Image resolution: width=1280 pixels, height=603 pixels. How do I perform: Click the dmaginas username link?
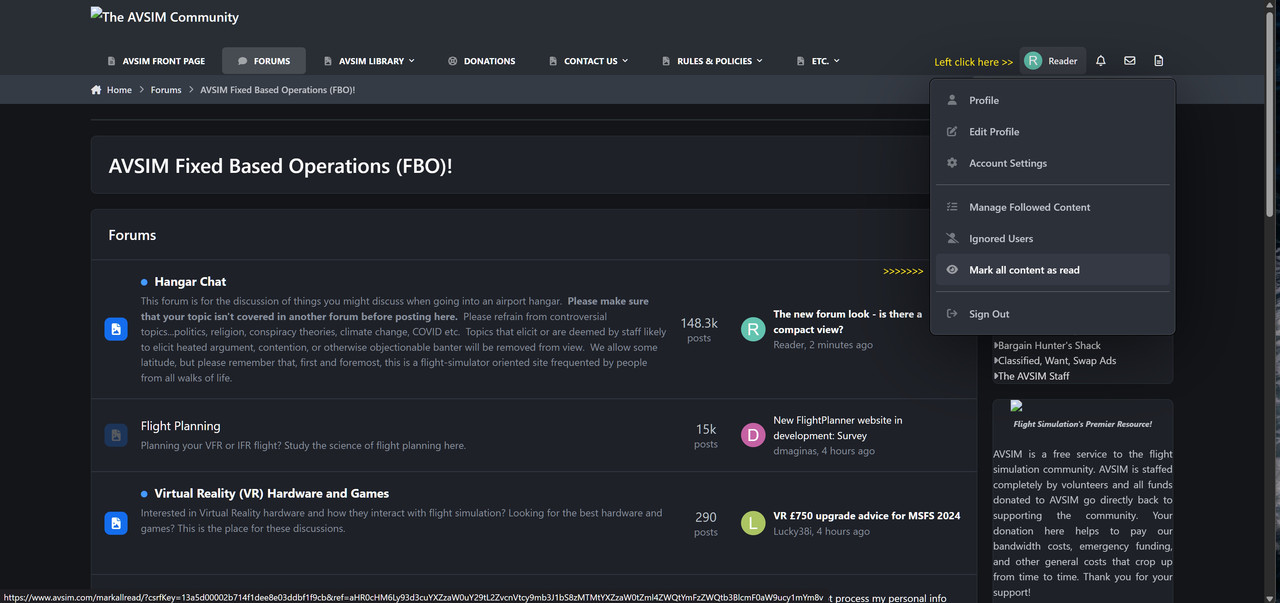click(x=795, y=451)
